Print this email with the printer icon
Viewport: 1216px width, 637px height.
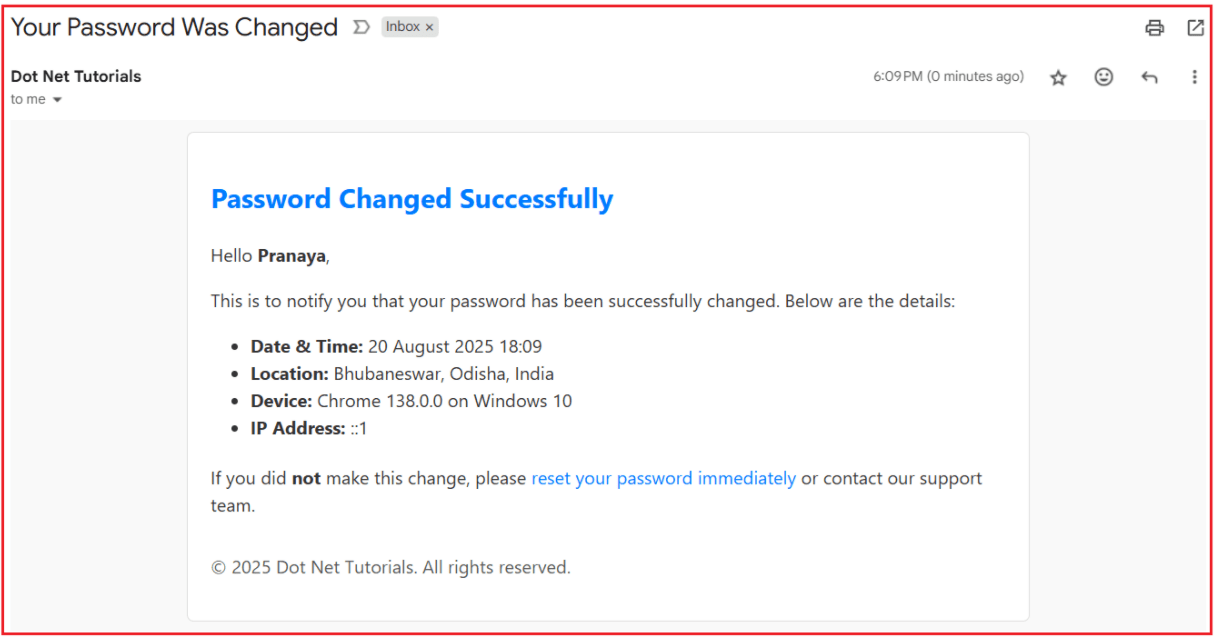[1155, 28]
